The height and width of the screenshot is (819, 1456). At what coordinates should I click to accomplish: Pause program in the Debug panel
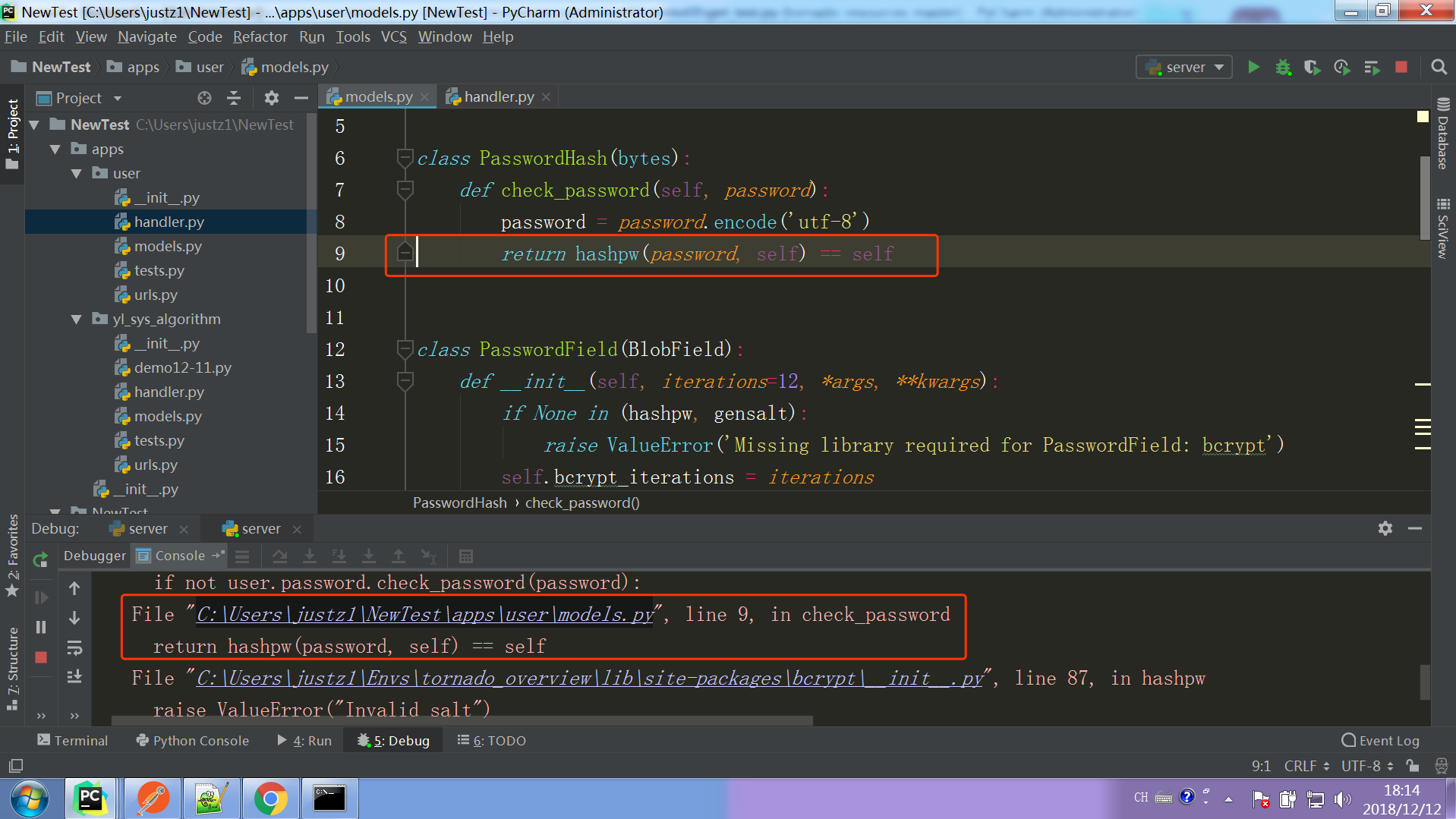click(41, 627)
